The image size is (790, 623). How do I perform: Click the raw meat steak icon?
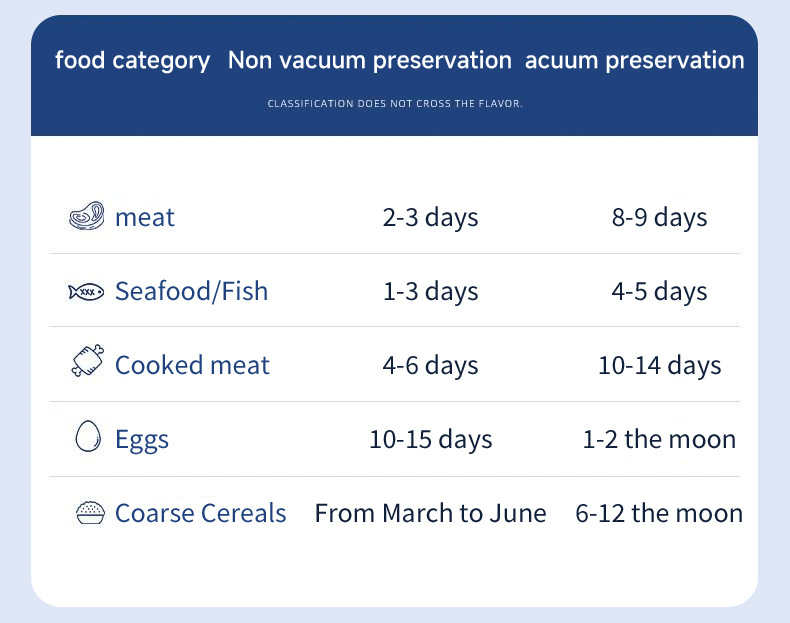[87, 217]
